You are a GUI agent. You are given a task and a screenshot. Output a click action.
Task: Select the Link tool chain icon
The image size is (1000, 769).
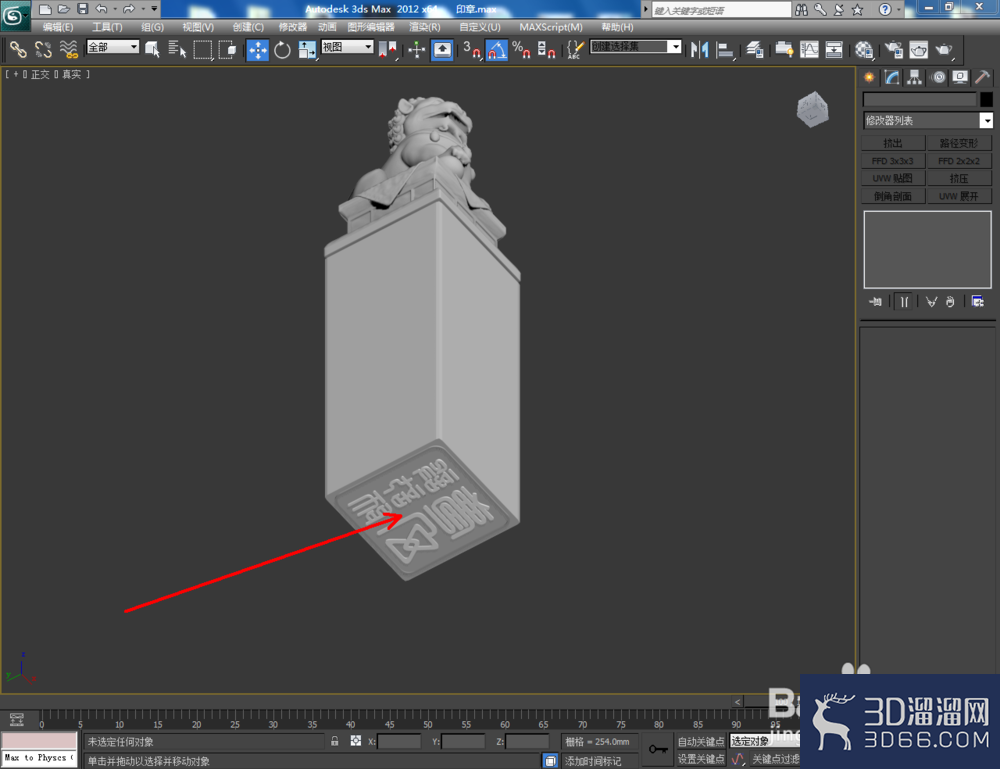(18, 49)
